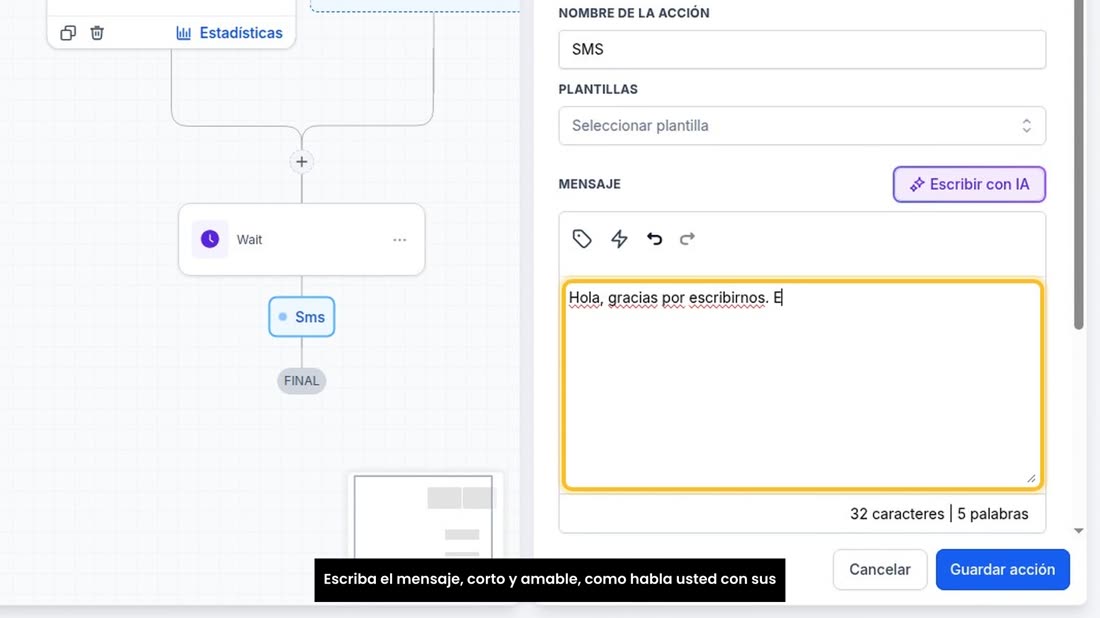This screenshot has width=1100, height=618.
Task: Click the PLANTILLAS label
Action: pyautogui.click(x=598, y=90)
